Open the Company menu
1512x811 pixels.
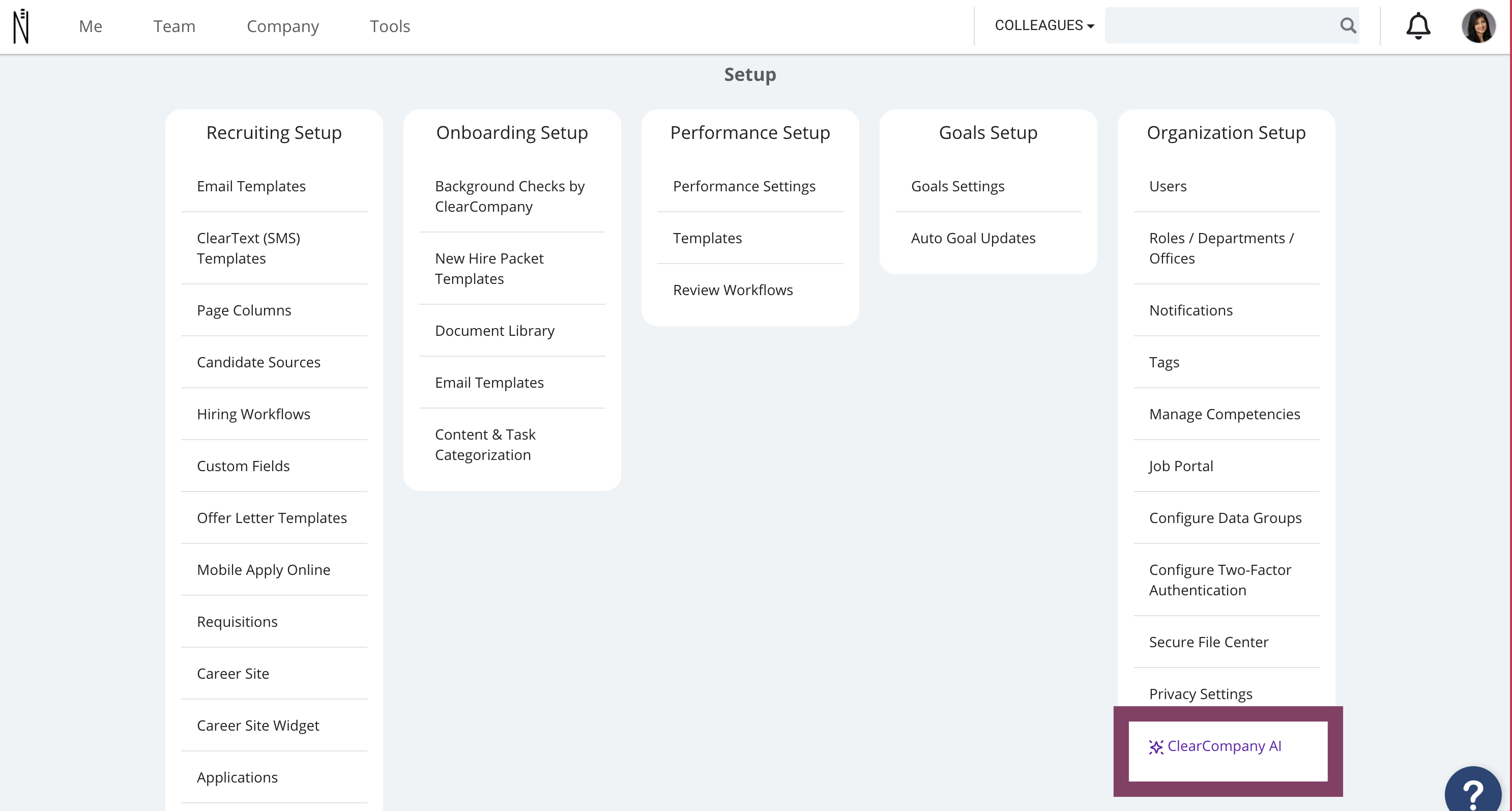tap(283, 26)
